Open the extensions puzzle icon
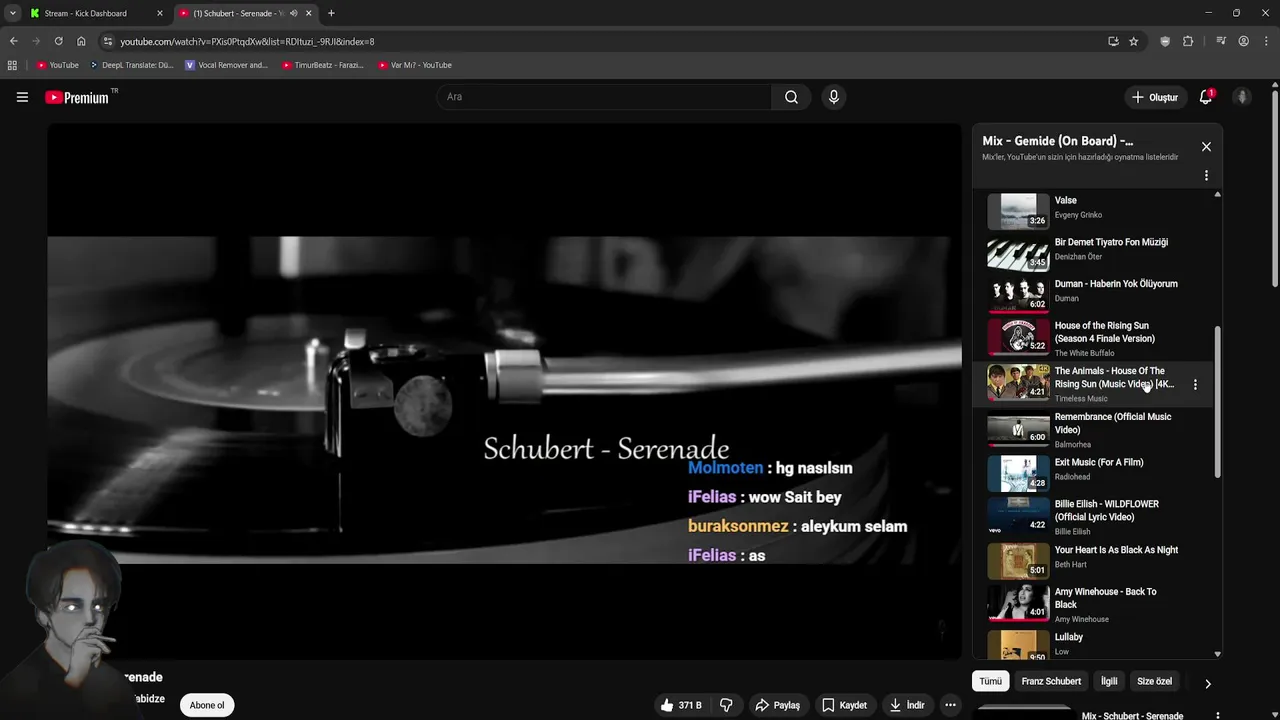 click(x=1188, y=41)
